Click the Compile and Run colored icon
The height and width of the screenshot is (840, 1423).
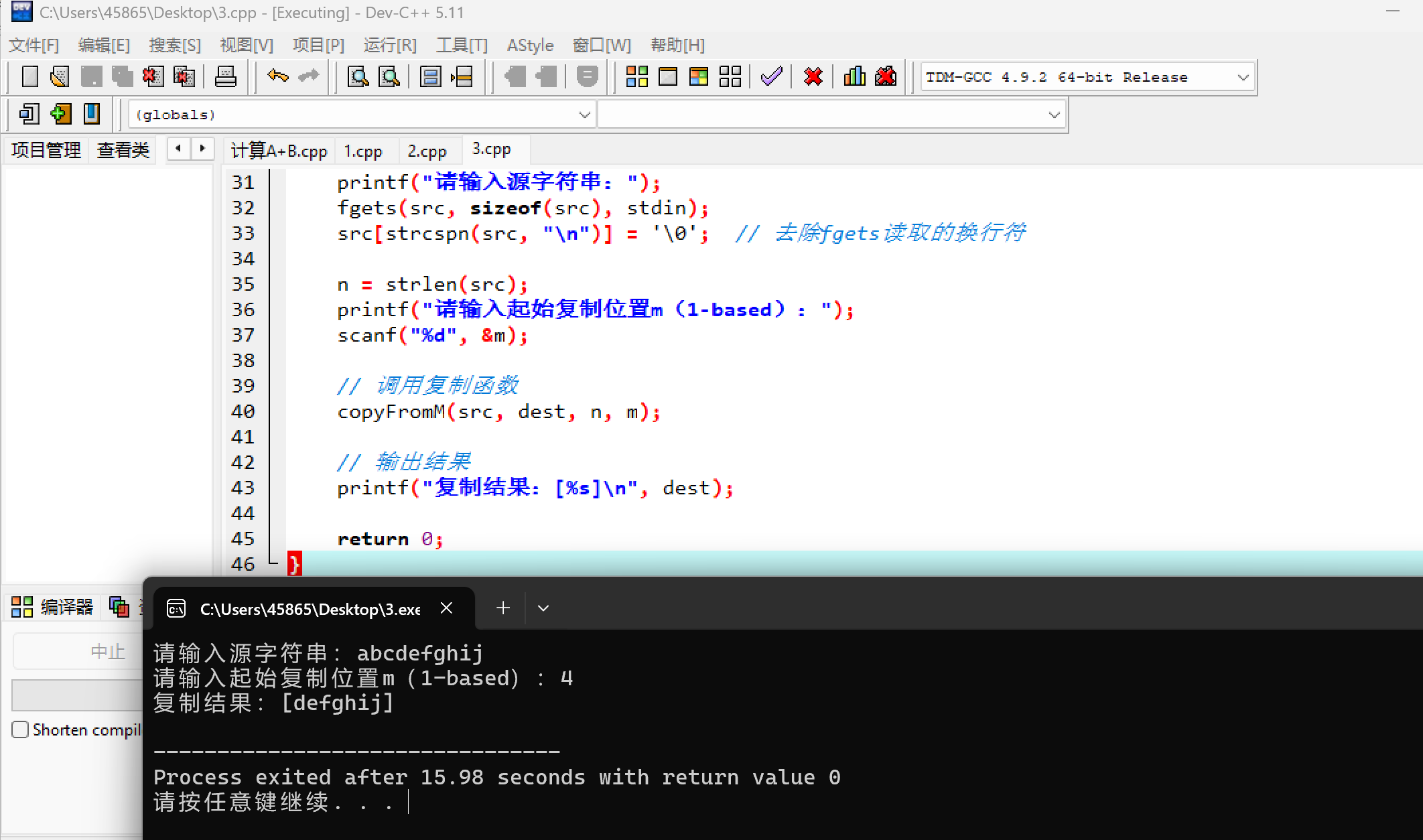[698, 76]
